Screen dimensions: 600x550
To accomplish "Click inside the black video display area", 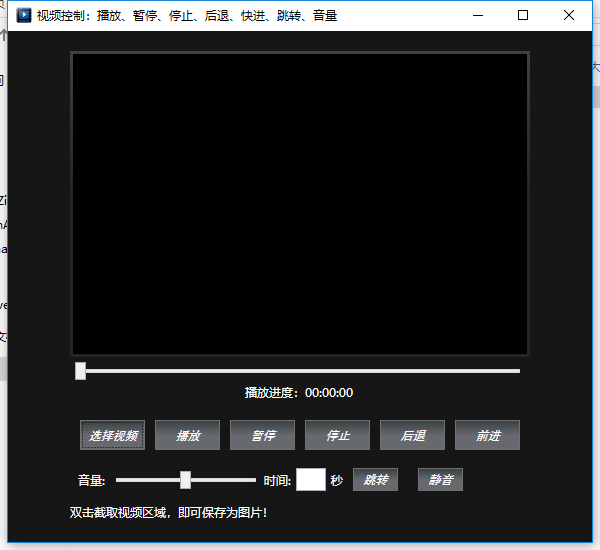I will coord(299,203).
